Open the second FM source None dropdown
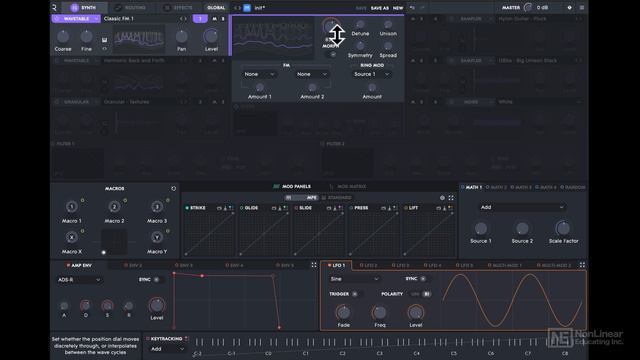640x360 pixels. [312, 74]
